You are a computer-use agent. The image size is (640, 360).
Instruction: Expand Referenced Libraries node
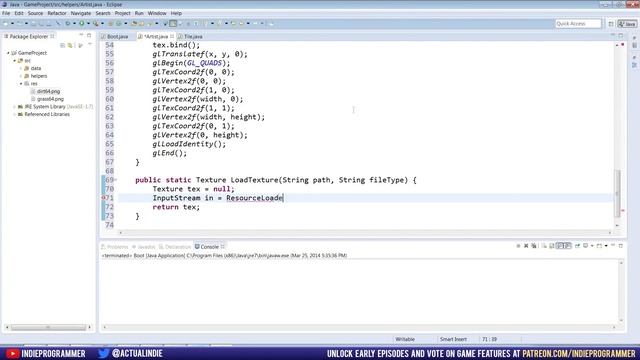coord(15,115)
